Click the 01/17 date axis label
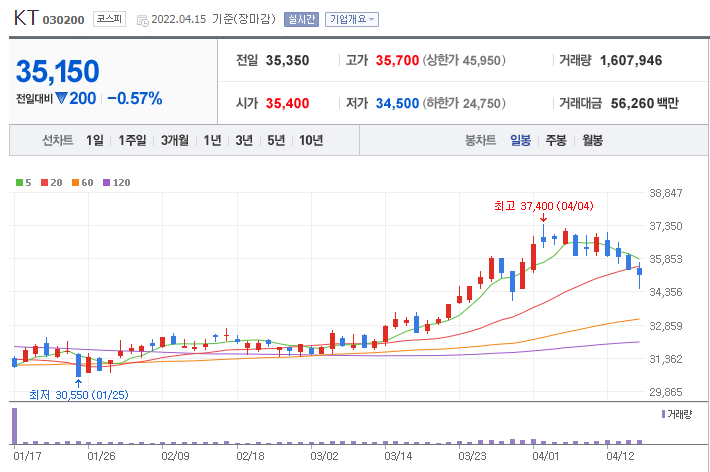The width and height of the screenshot is (710, 472). point(27,456)
